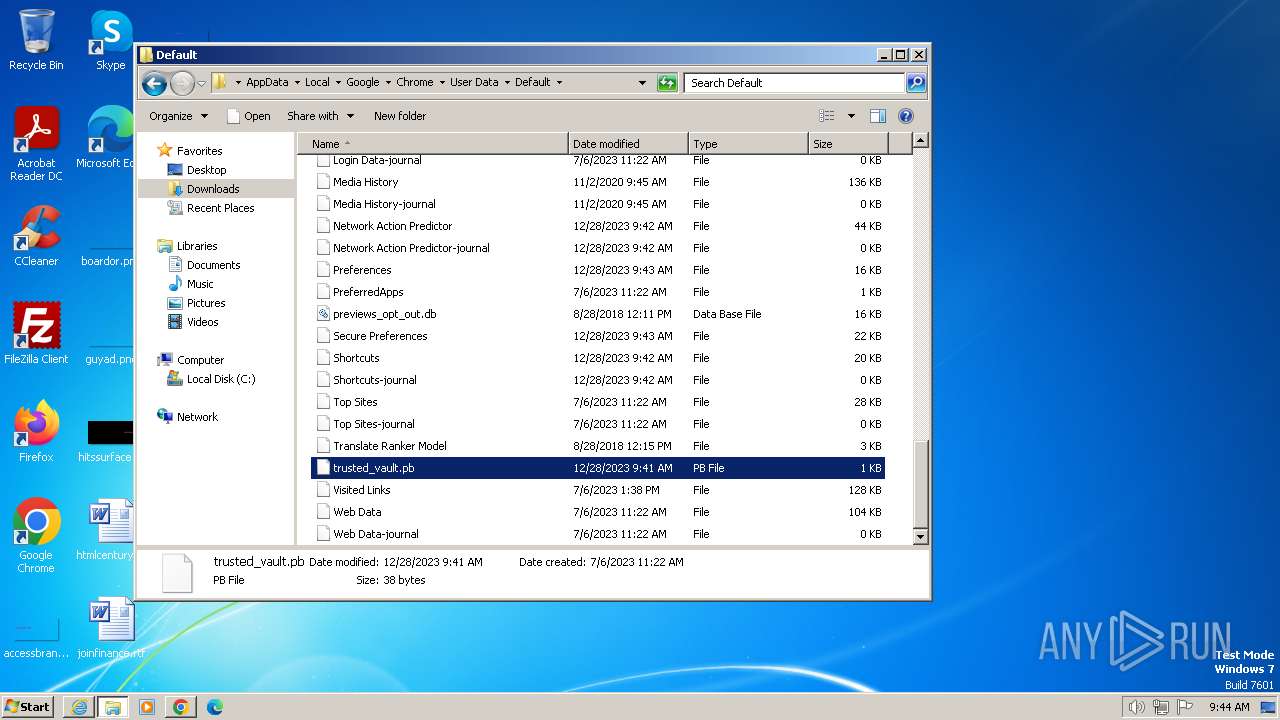Open Chrome from the taskbar
This screenshot has height=720, width=1280.
(180, 707)
